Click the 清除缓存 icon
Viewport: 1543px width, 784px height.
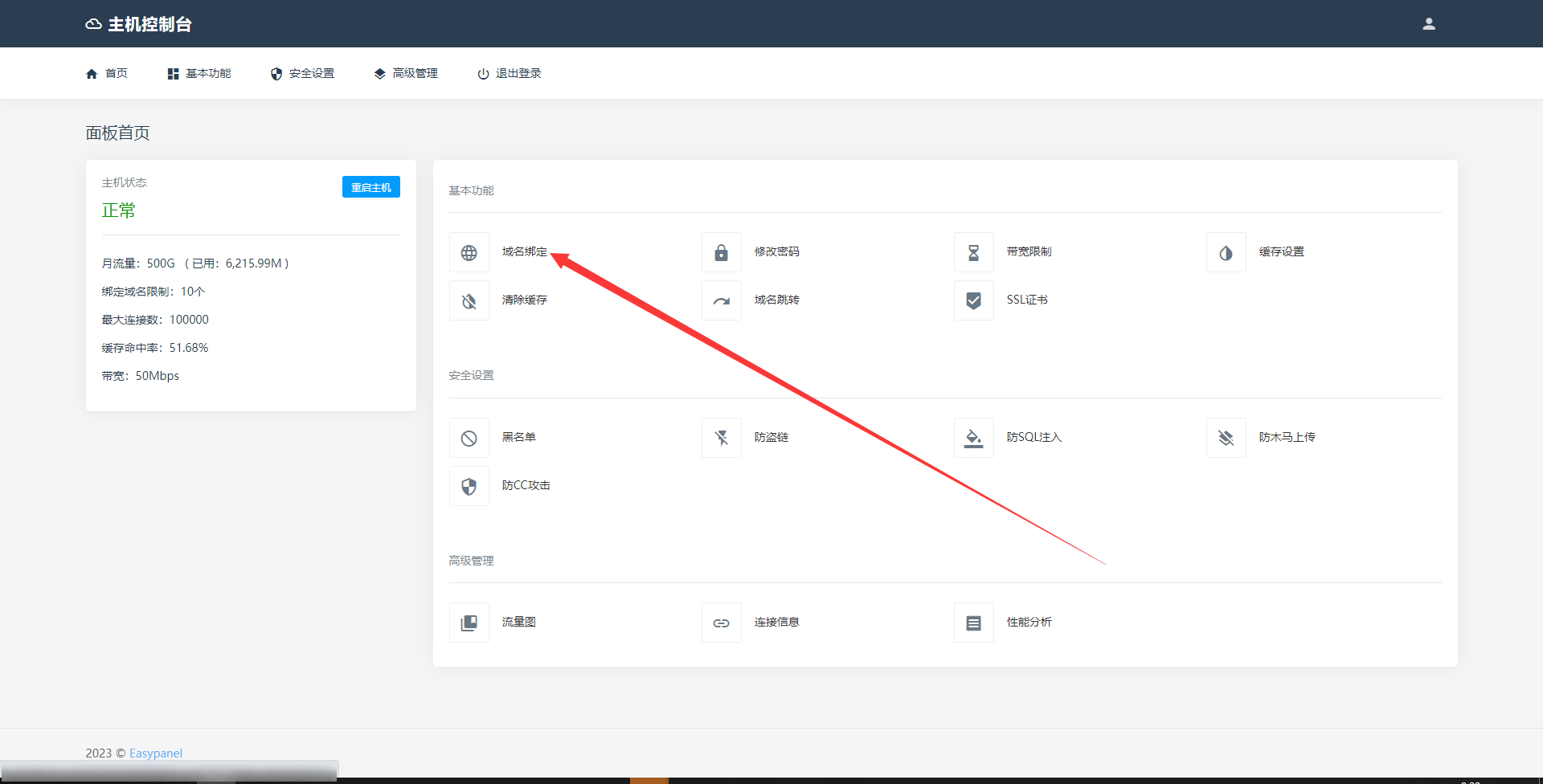tap(469, 301)
